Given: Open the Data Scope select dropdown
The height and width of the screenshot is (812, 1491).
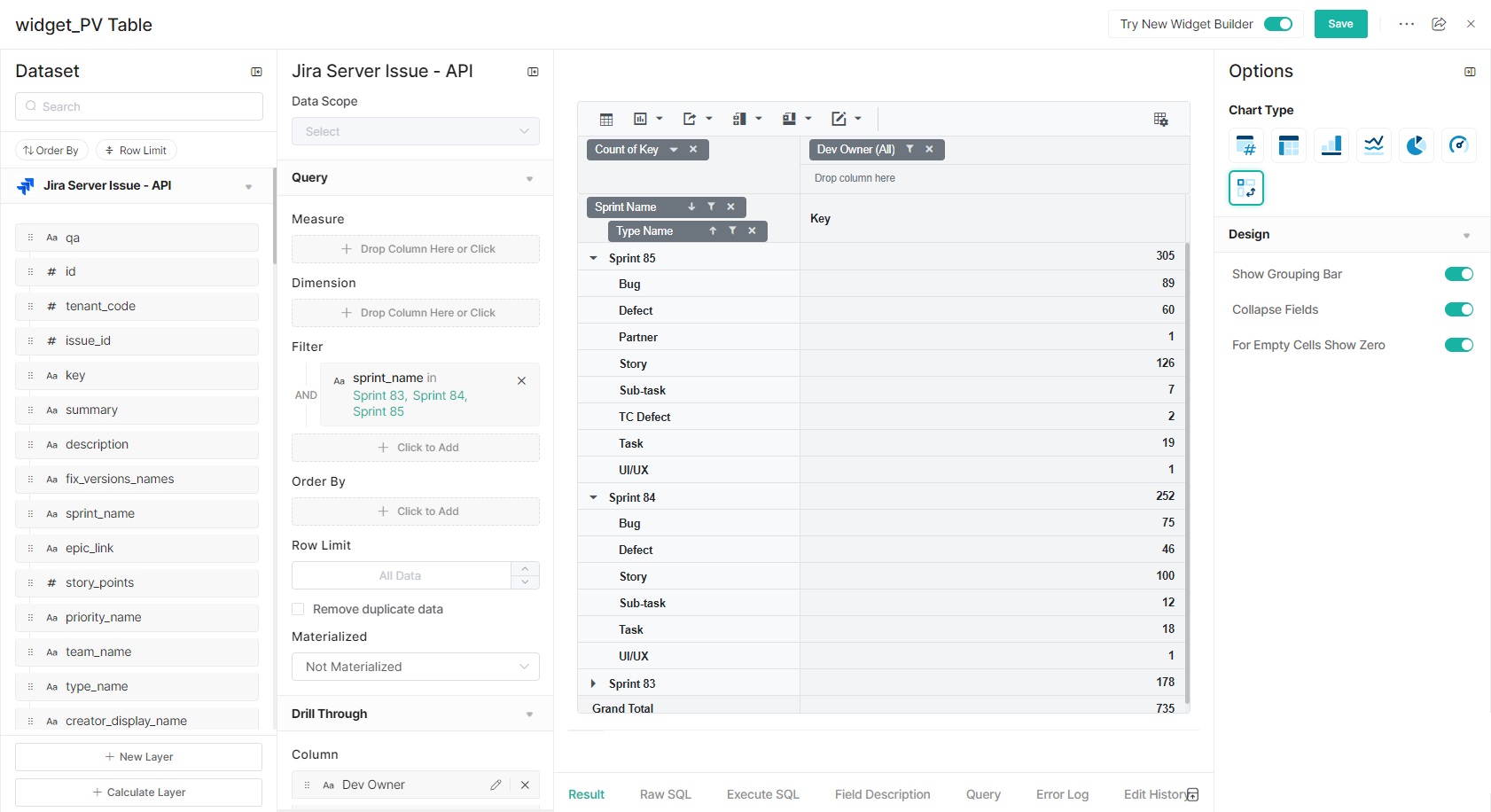Looking at the screenshot, I should (415, 131).
